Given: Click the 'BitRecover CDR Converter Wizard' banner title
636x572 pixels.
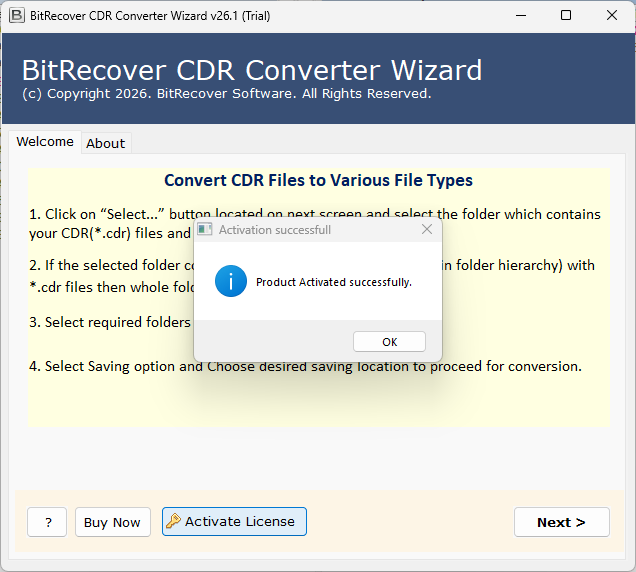Looking at the screenshot, I should (x=252, y=70).
